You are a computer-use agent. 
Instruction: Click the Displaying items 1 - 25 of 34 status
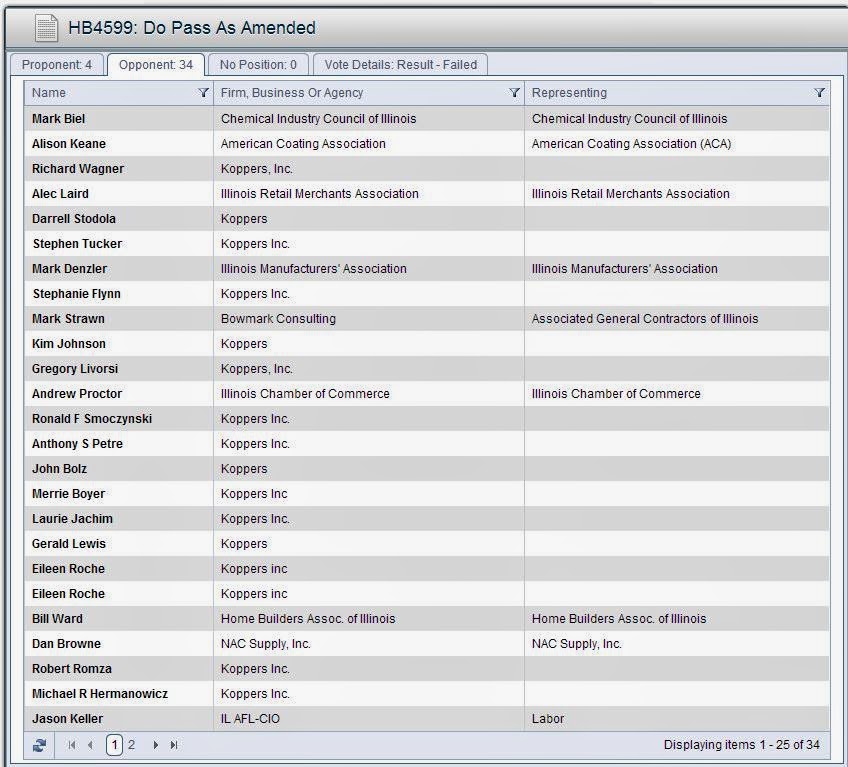click(741, 745)
